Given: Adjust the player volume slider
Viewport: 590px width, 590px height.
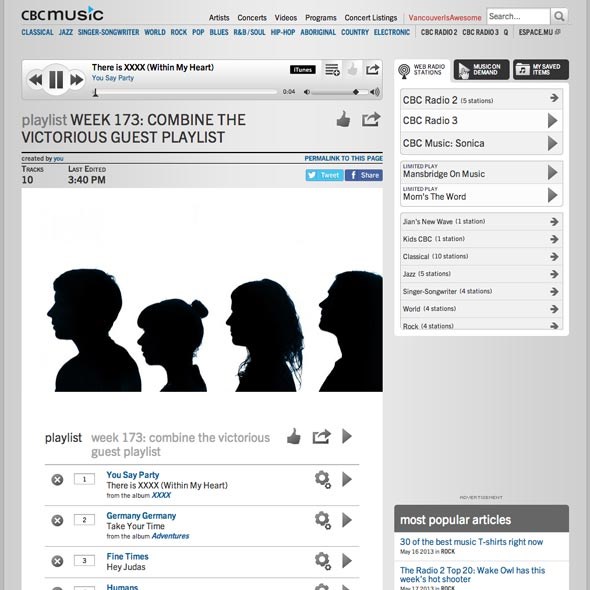Looking at the screenshot, I should [x=339, y=92].
